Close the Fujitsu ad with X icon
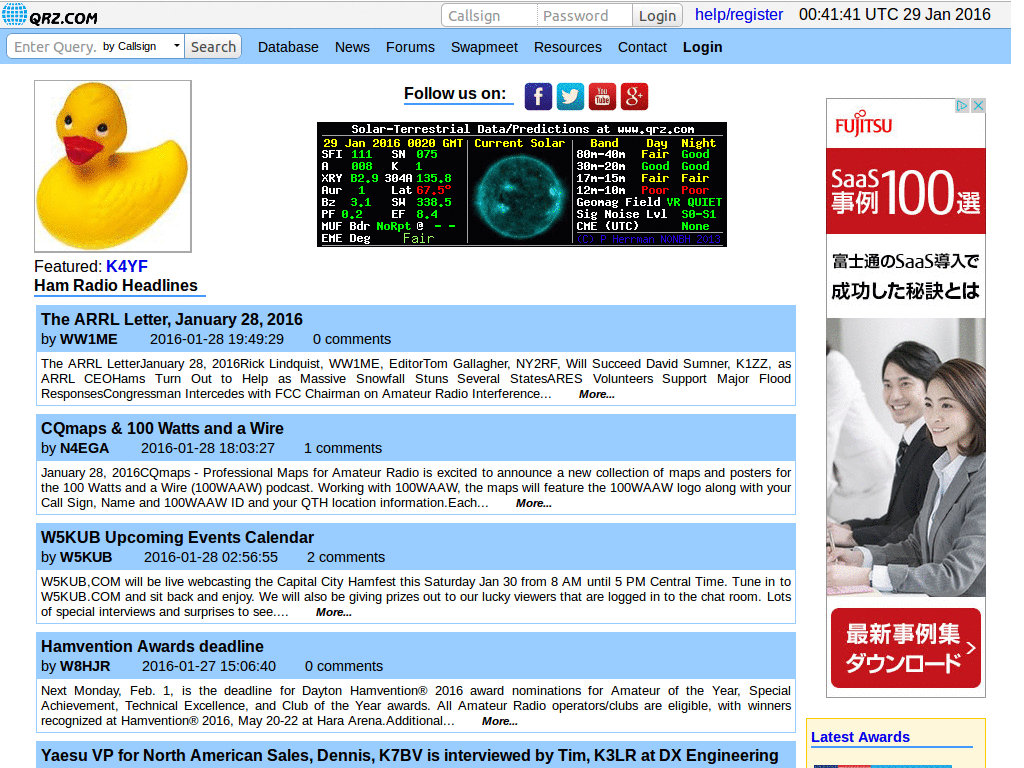 (x=978, y=106)
